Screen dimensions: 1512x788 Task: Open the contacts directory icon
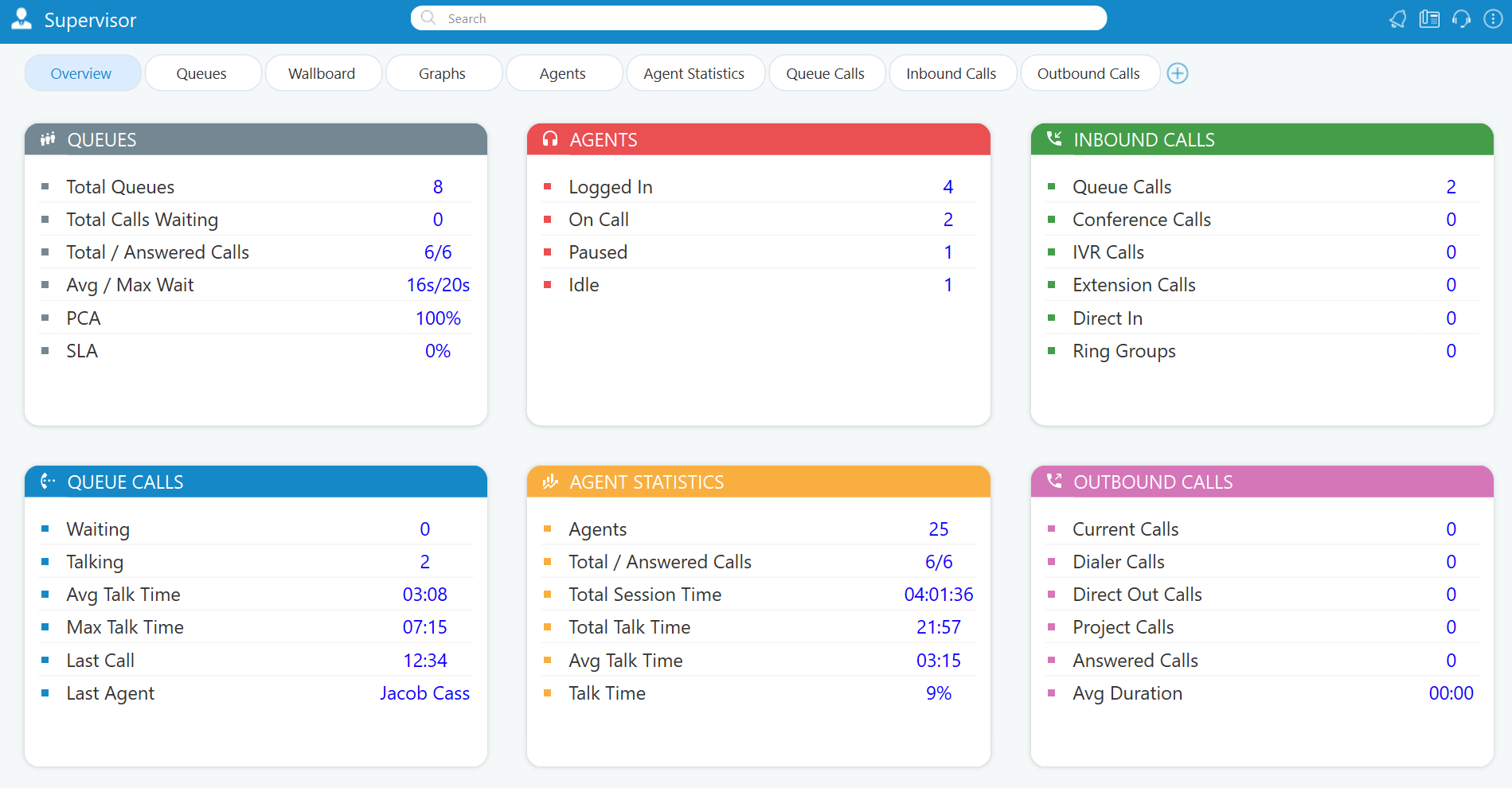[x=1429, y=19]
